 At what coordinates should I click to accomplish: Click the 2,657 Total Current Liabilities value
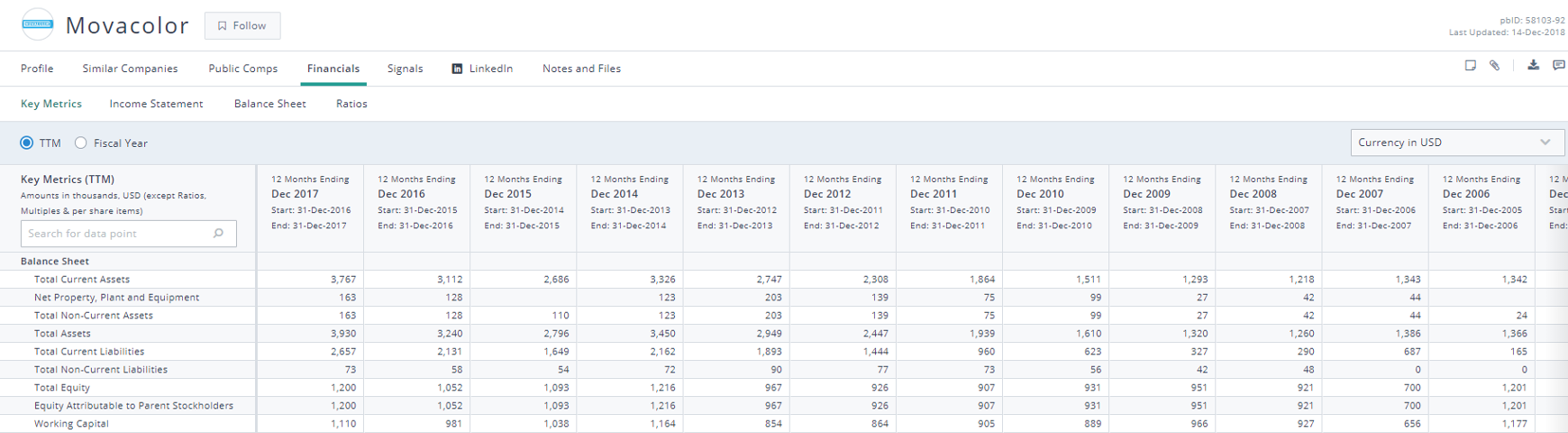[343, 352]
